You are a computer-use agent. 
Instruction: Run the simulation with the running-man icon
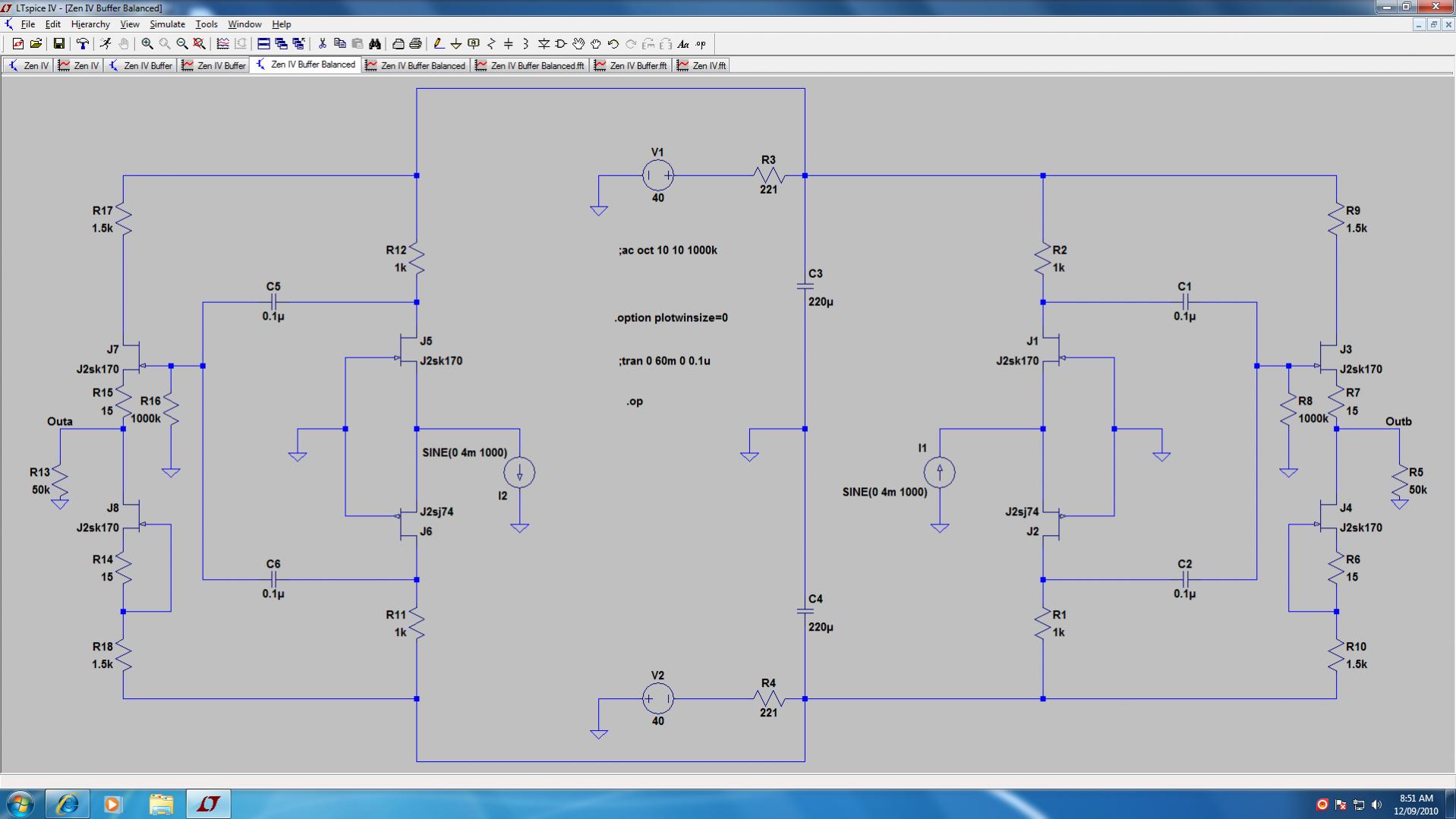106,44
